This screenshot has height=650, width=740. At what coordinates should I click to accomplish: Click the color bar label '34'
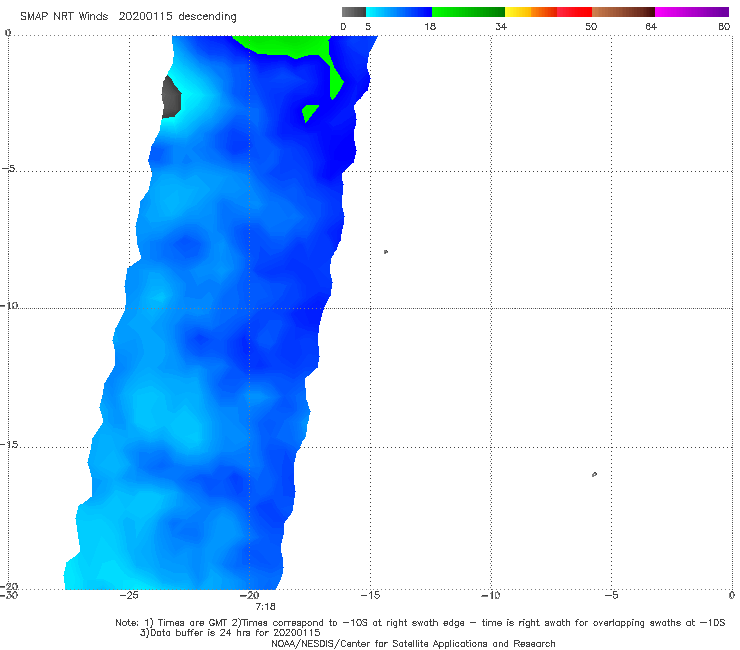pyautogui.click(x=501, y=26)
